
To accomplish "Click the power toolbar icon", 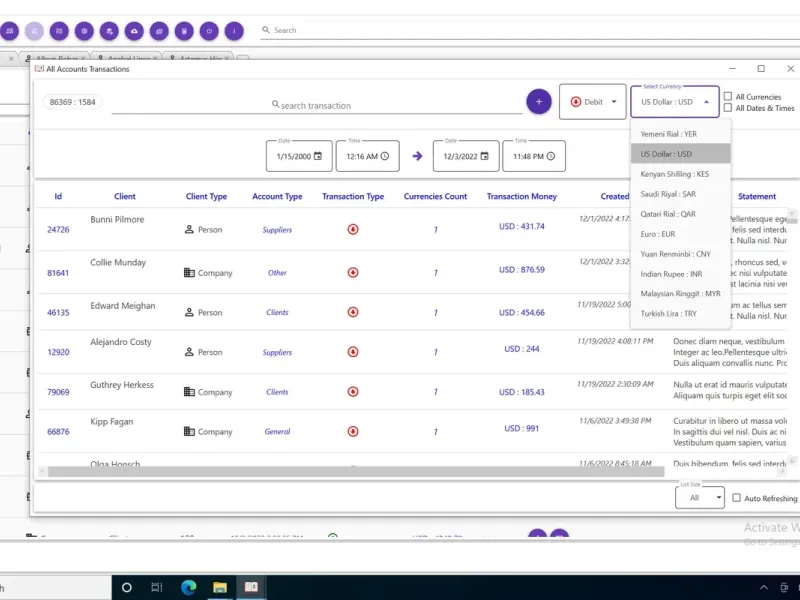I will tap(210, 31).
